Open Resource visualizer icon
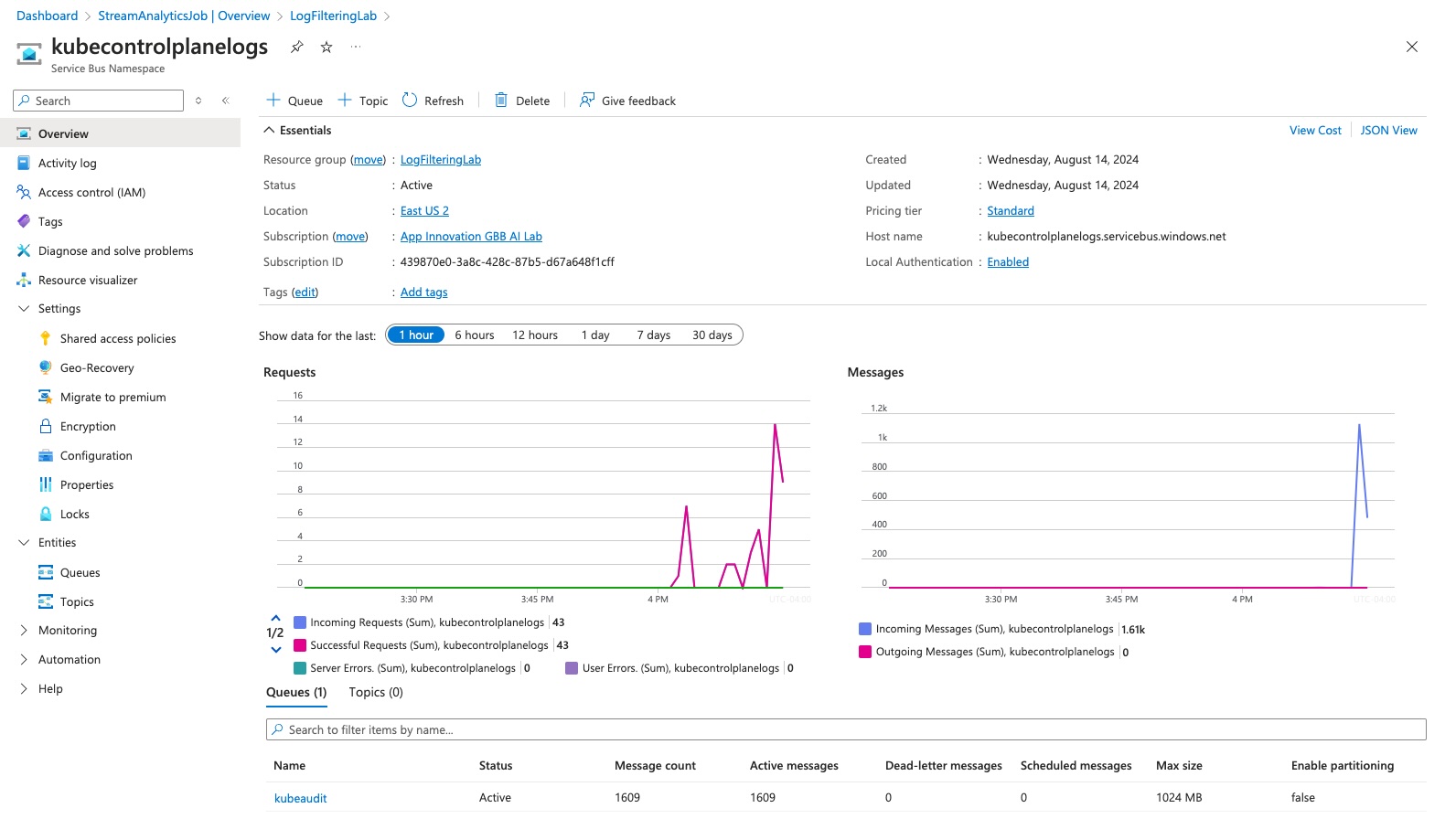The image size is (1445, 840). [x=24, y=280]
